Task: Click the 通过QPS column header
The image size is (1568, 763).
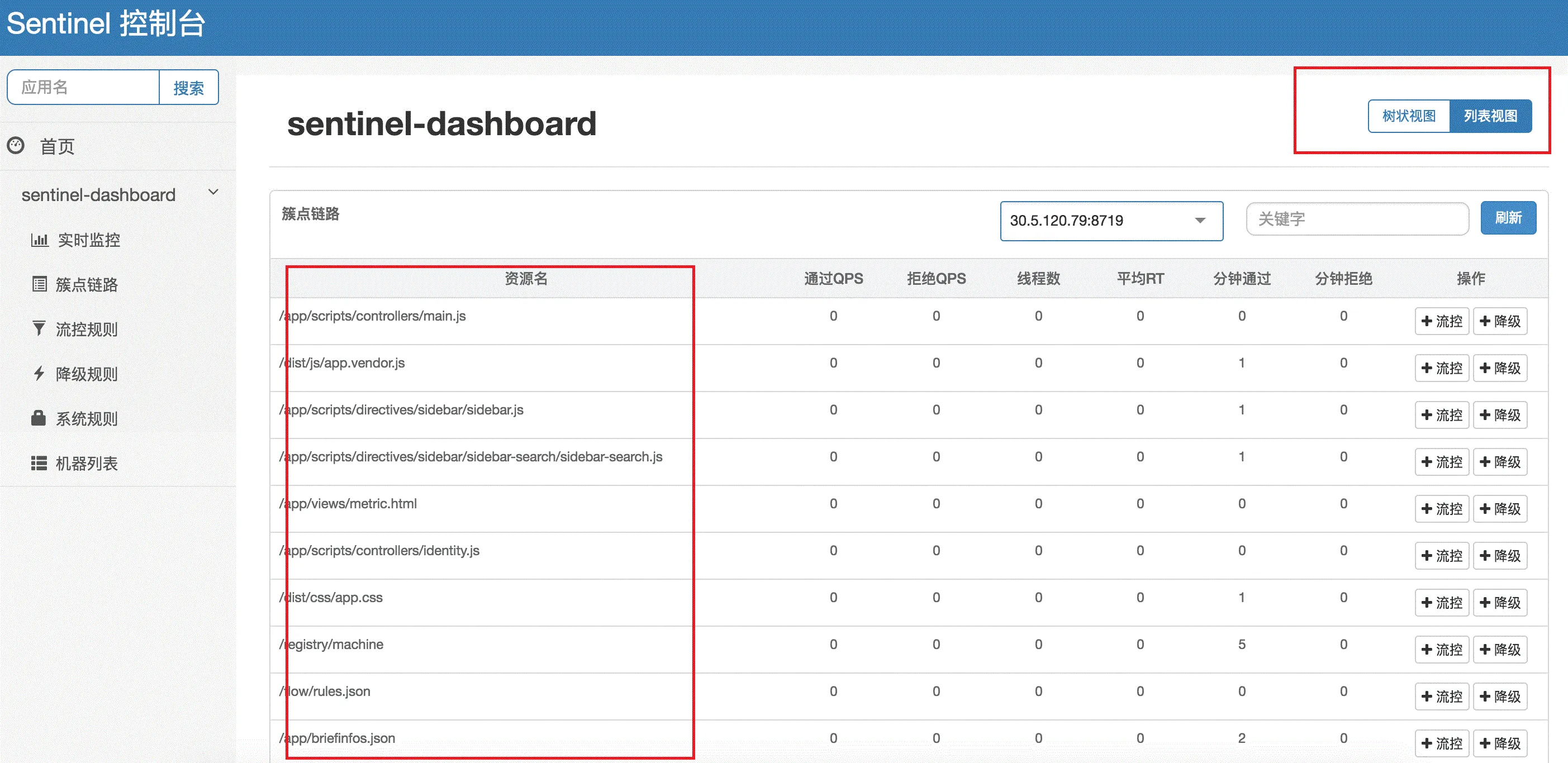Action: click(833, 278)
